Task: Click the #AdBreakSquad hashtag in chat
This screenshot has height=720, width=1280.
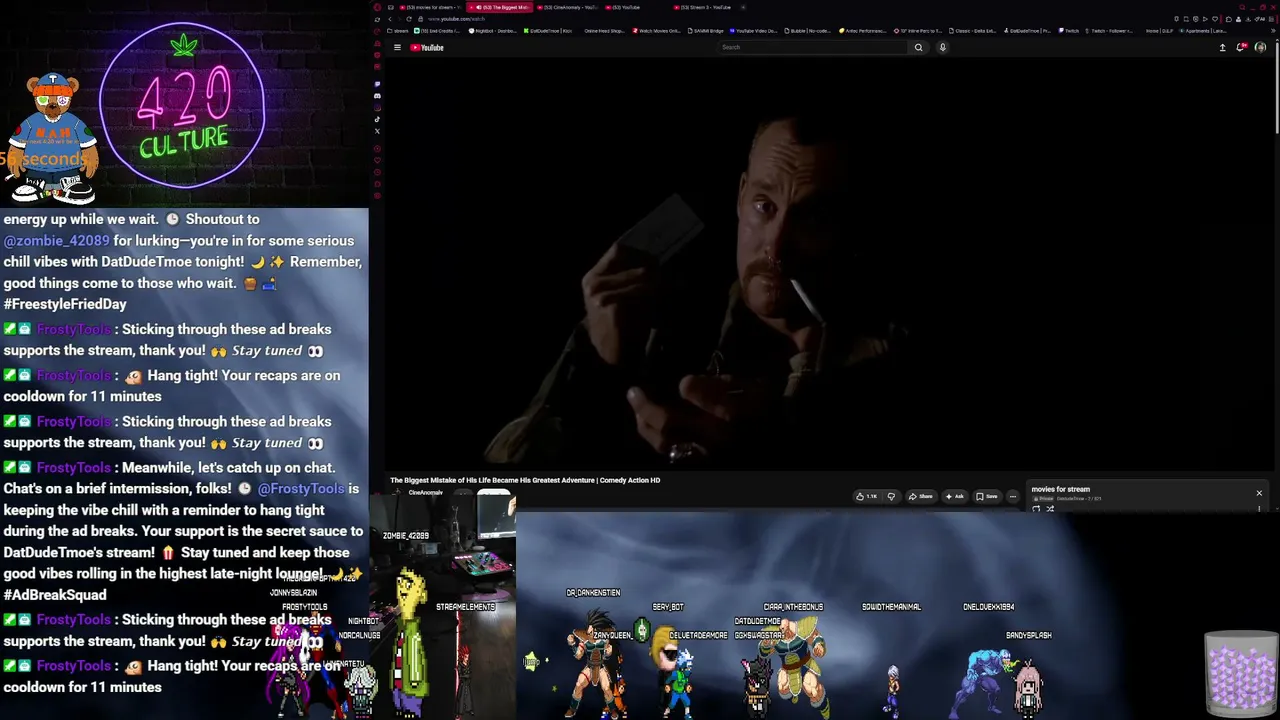Action: coord(55,595)
